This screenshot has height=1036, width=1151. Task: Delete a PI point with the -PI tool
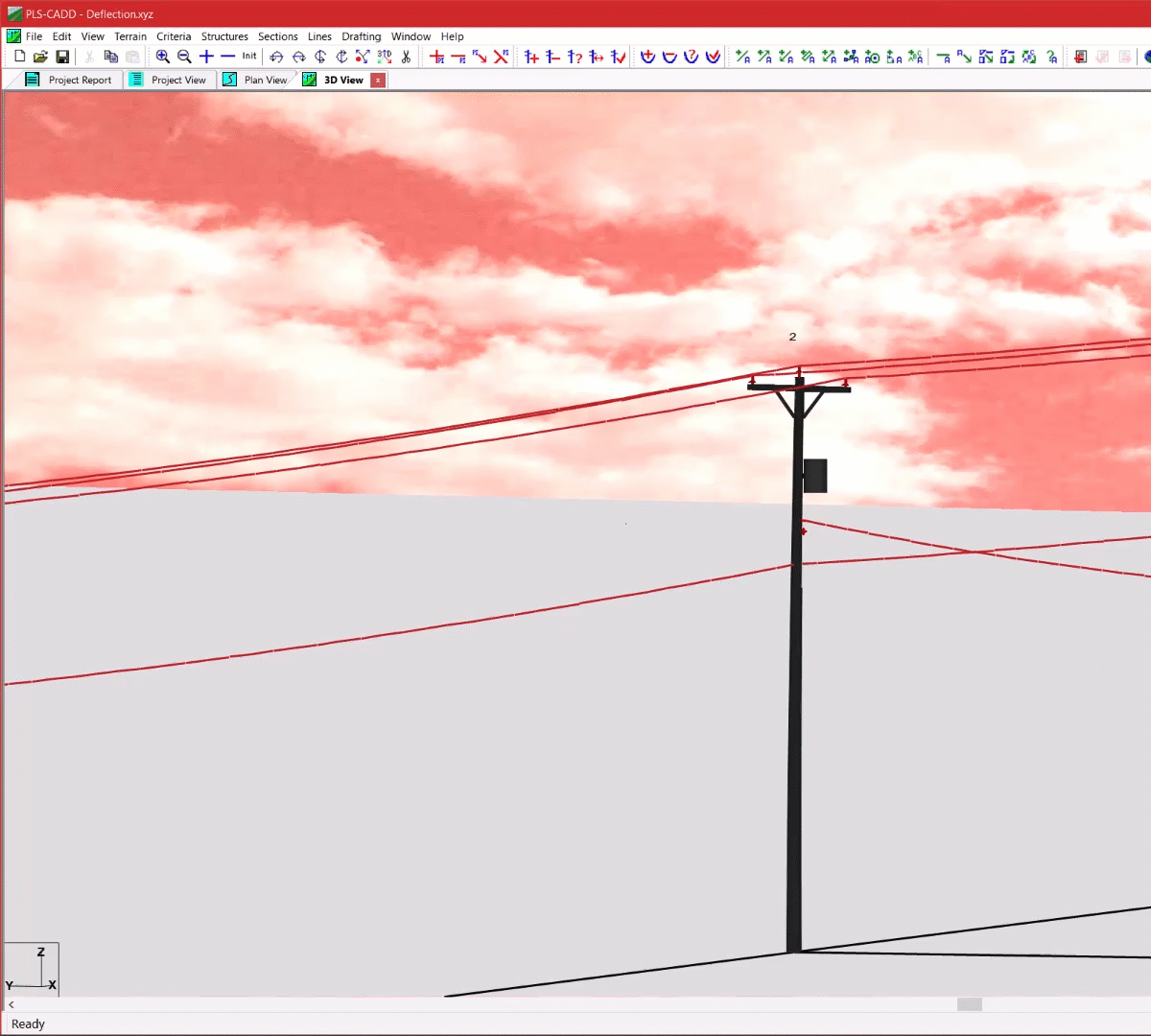[x=458, y=57]
